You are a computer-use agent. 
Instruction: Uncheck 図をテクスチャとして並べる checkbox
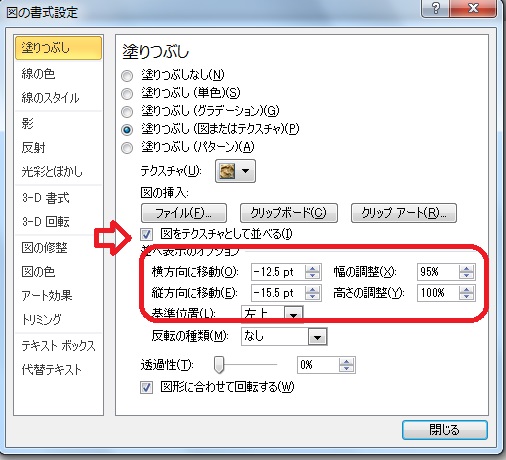[146, 235]
